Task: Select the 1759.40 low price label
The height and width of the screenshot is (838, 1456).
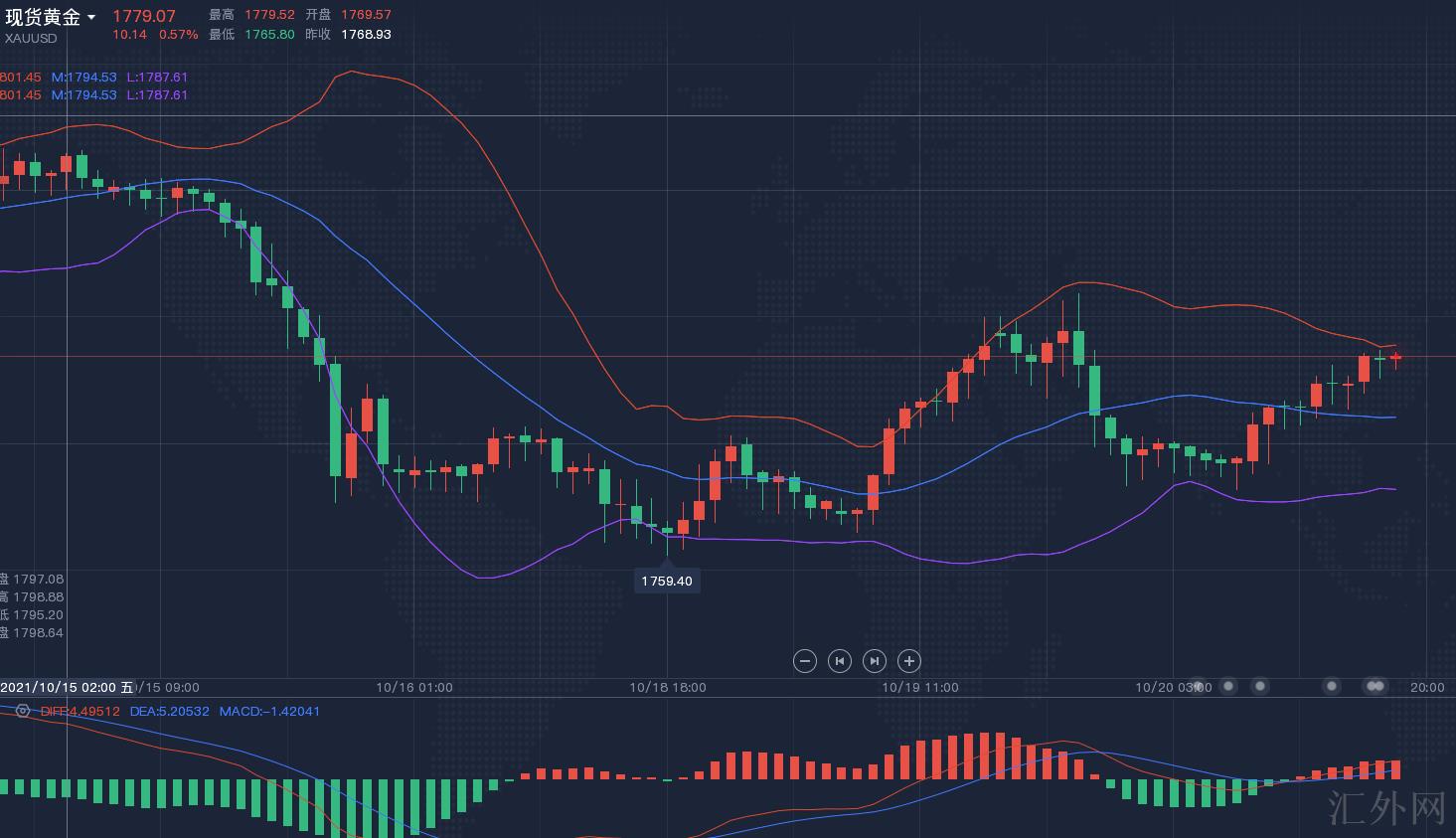Action: point(667,581)
